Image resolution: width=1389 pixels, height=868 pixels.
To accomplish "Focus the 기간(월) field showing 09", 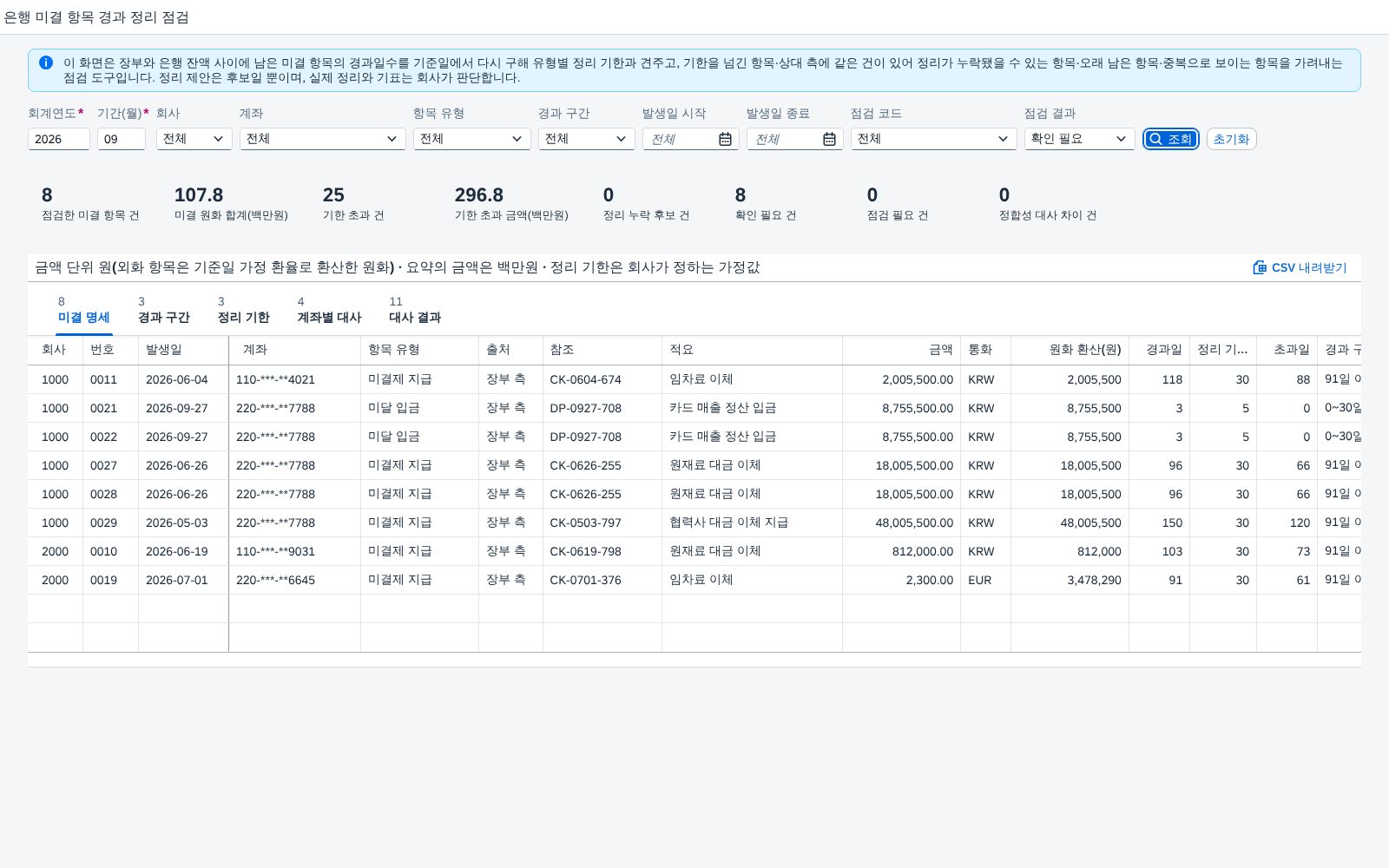I will point(121,139).
